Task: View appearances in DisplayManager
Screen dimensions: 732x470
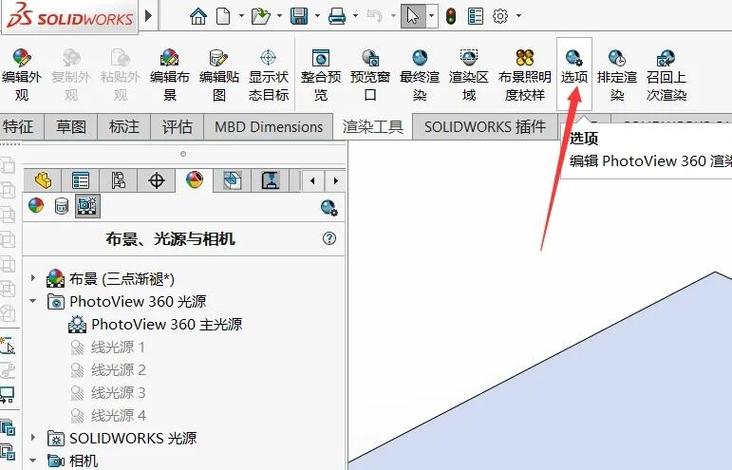Action: tap(36, 205)
